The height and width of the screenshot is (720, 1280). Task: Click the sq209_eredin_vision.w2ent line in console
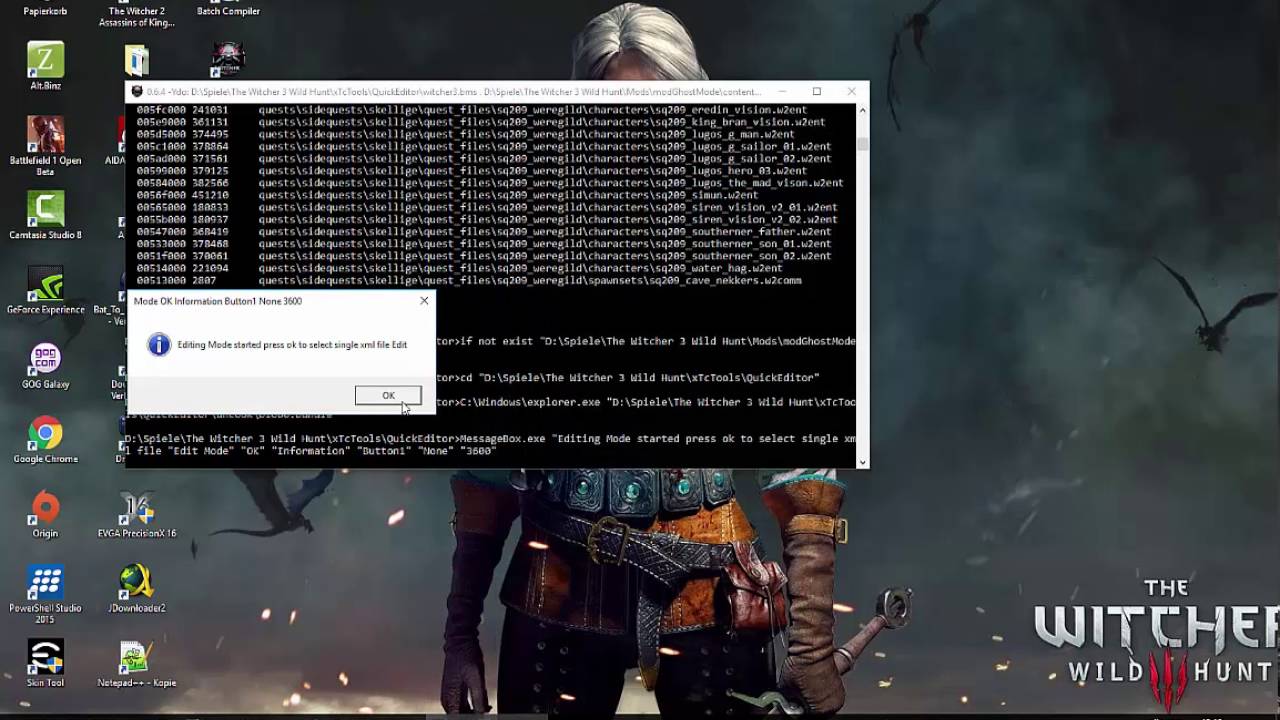472,110
